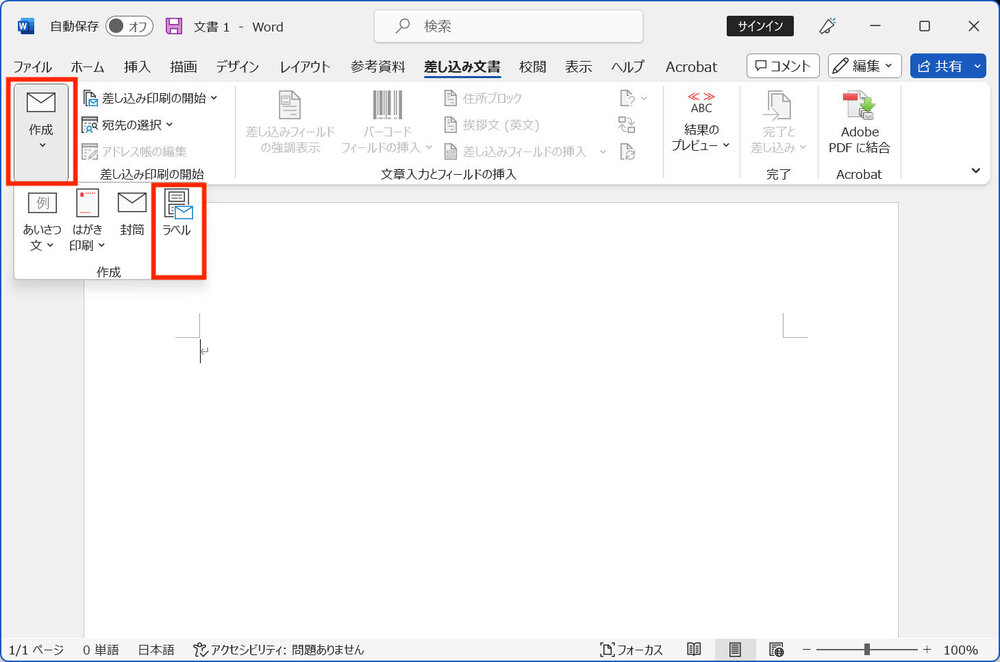
Task: Click 差し込みフィールドの強調表示 icon
Action: [x=290, y=122]
